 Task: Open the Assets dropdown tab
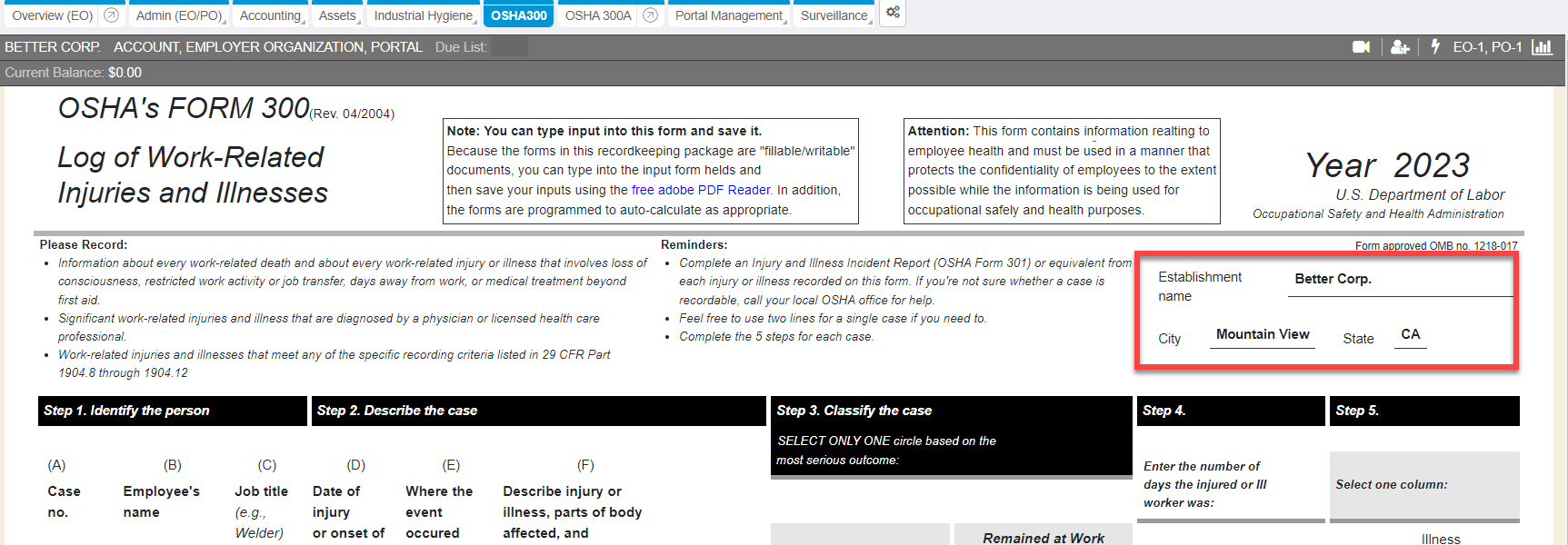tap(339, 15)
